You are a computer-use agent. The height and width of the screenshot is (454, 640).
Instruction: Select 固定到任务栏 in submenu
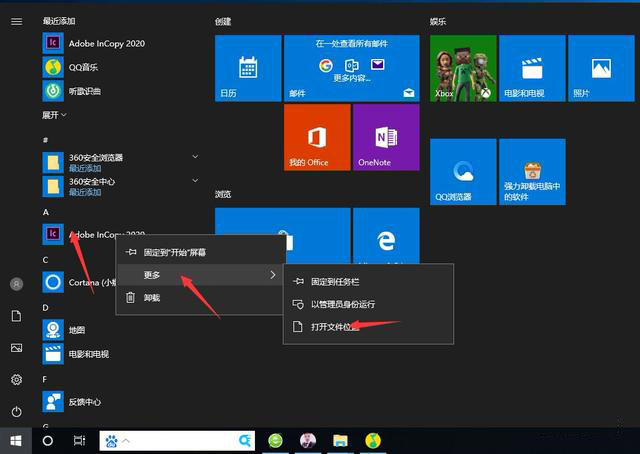[368, 281]
